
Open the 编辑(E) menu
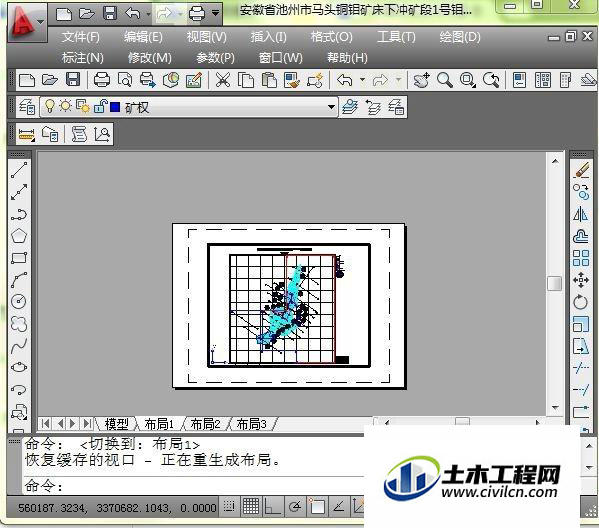[143, 37]
